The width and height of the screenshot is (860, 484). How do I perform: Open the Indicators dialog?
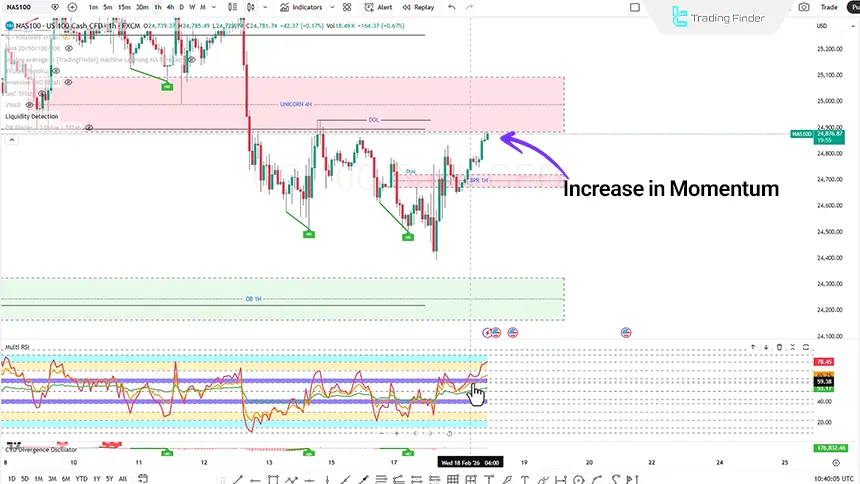point(301,7)
